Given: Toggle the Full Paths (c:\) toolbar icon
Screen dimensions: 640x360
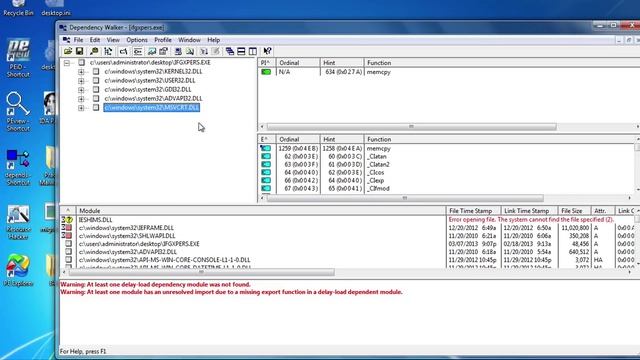Looking at the screenshot, I should tap(123, 51).
